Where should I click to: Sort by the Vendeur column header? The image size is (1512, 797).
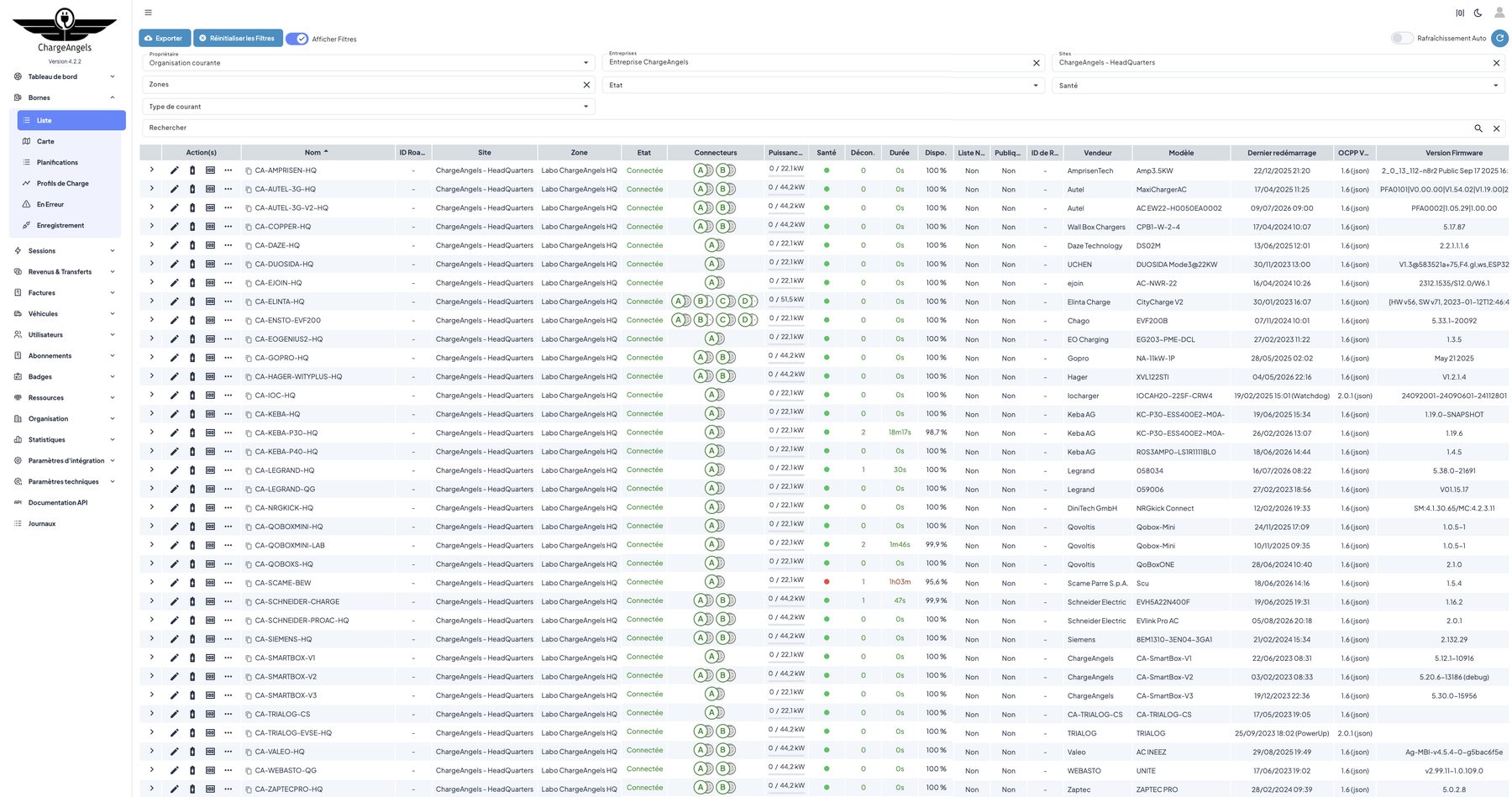pyautogui.click(x=1097, y=153)
